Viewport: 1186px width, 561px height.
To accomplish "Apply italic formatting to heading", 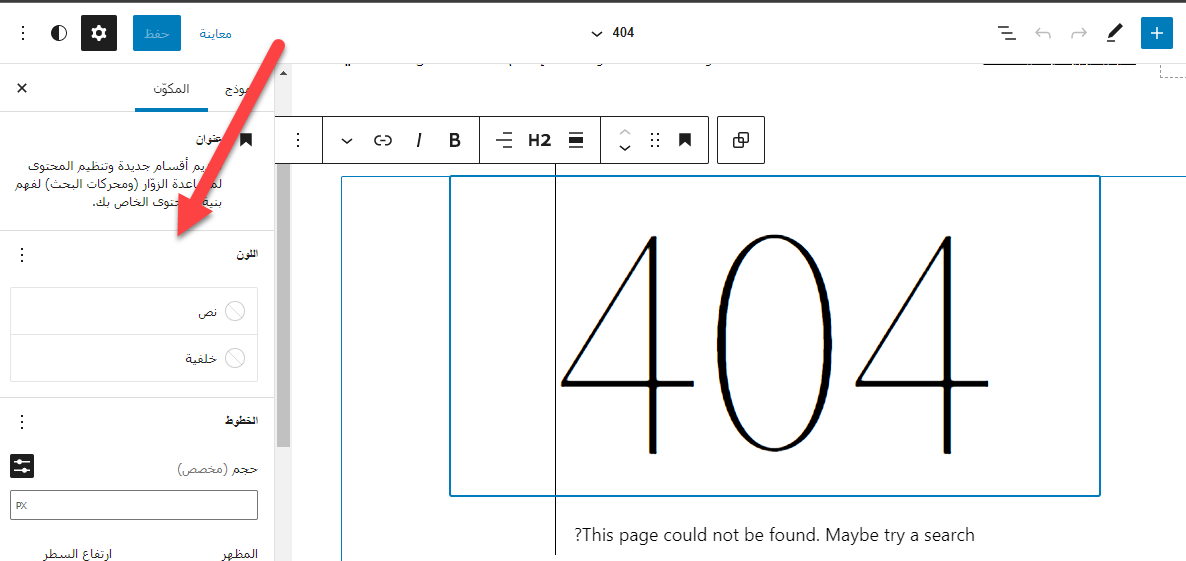I will coord(419,140).
